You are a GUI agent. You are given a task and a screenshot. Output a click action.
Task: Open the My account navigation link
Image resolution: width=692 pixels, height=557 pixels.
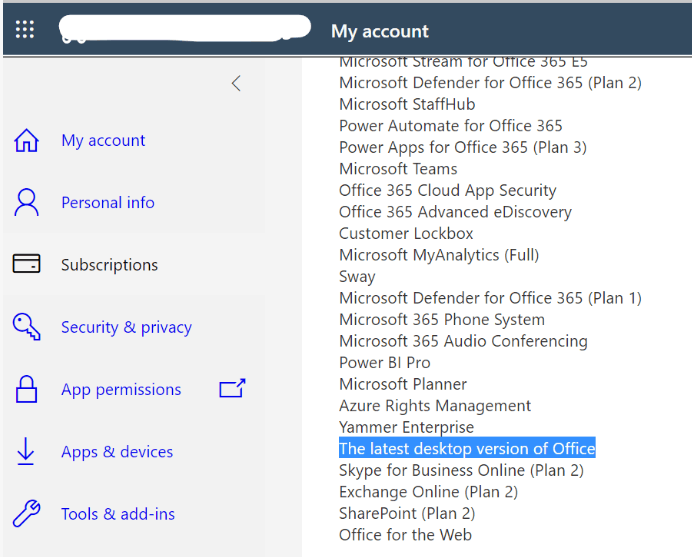tap(103, 141)
